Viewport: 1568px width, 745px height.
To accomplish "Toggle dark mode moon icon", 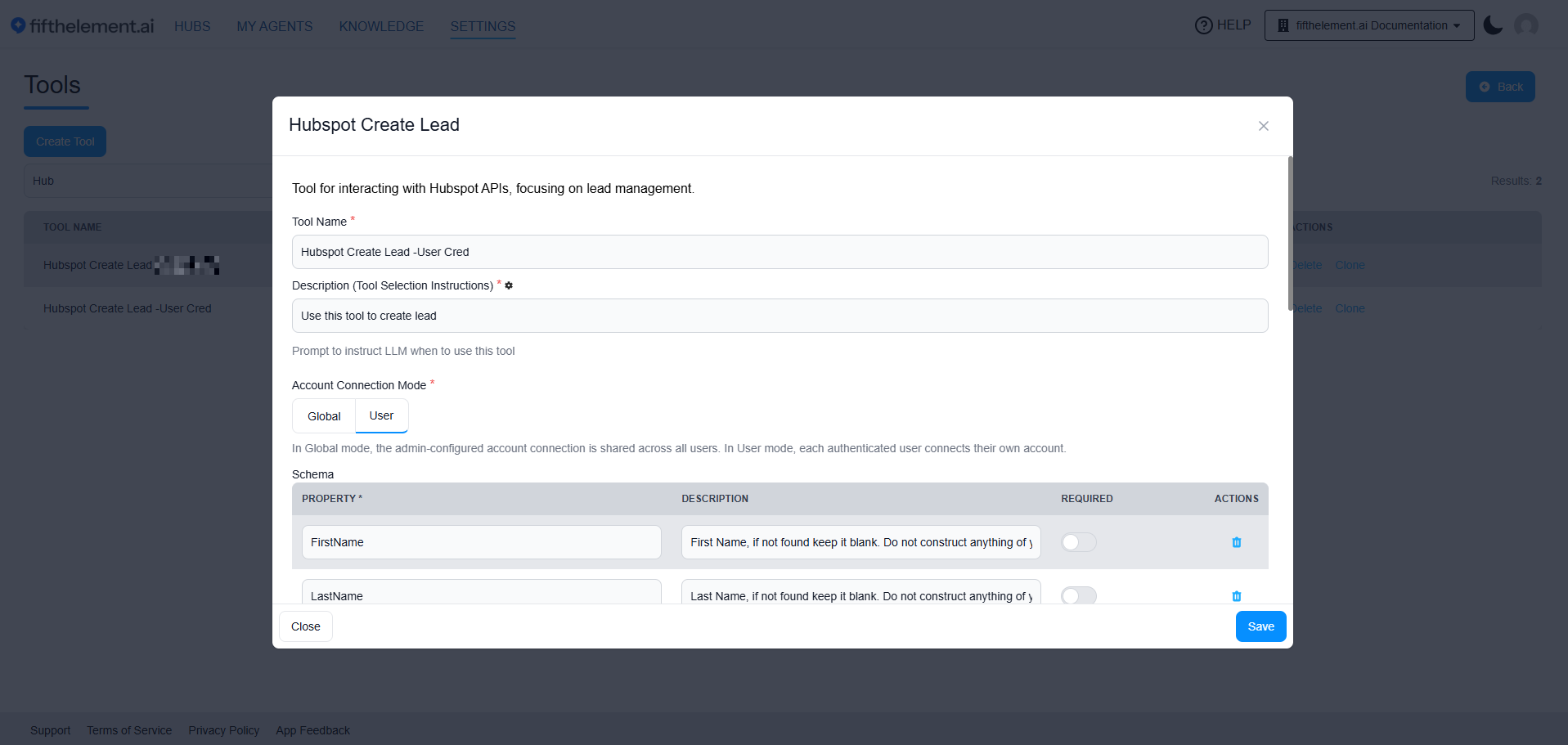I will pyautogui.click(x=1493, y=25).
